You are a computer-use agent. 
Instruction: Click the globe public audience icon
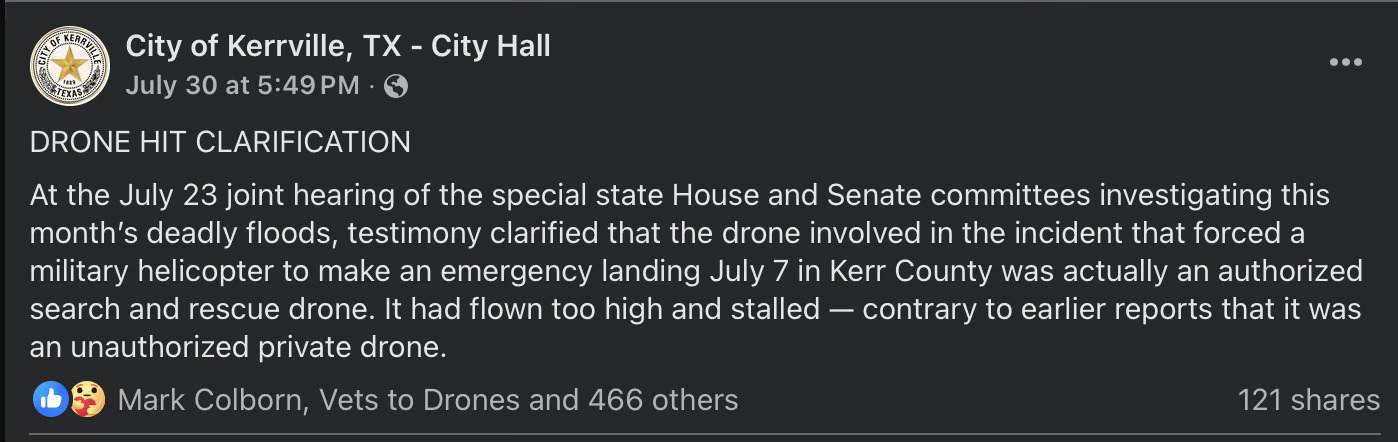point(396,86)
